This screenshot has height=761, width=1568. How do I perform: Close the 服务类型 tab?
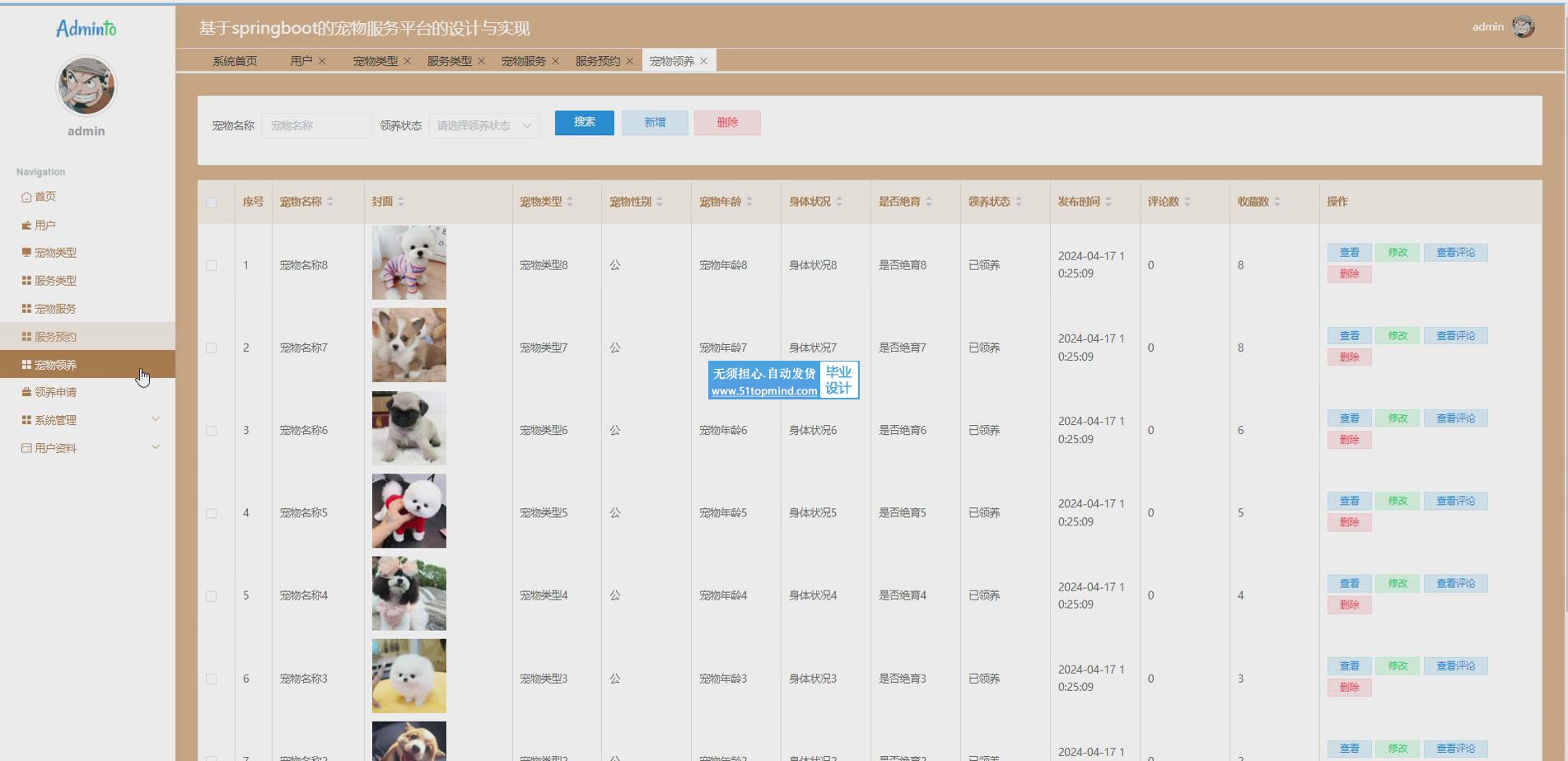pos(481,61)
